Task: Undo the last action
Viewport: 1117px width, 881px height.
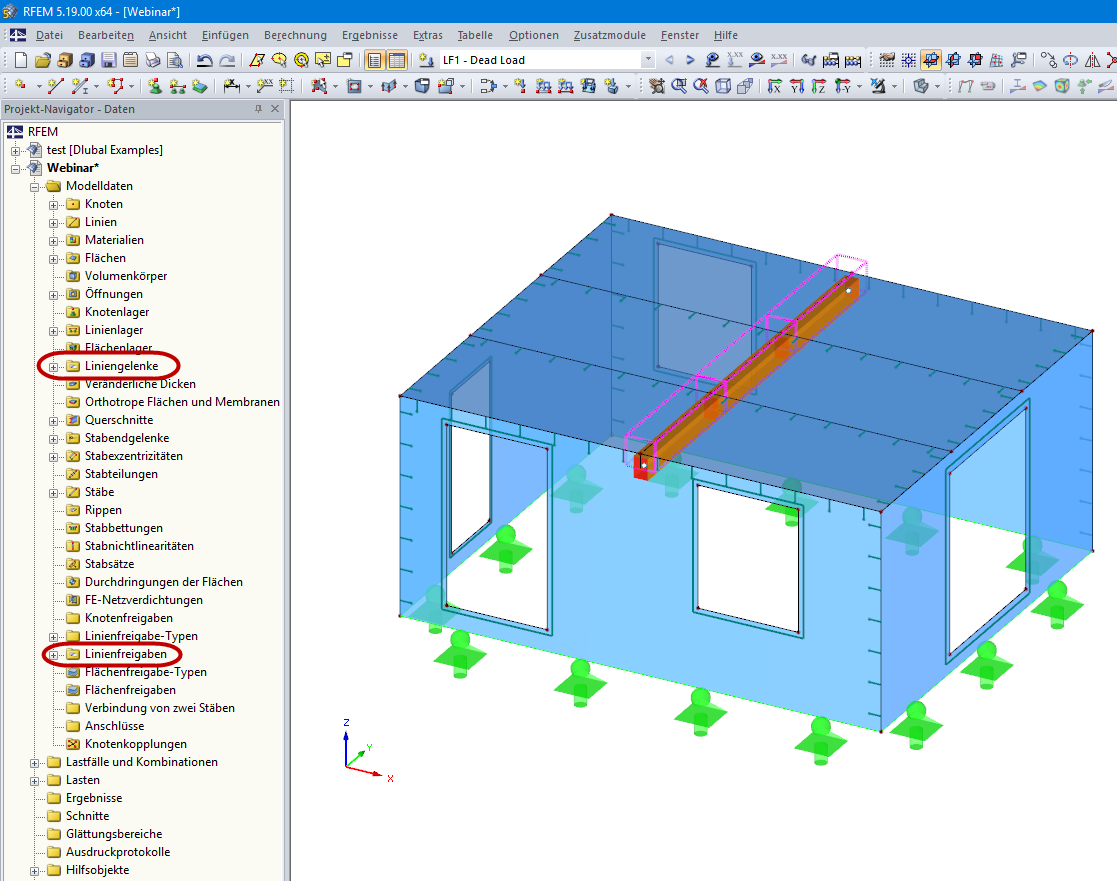Action: click(204, 61)
